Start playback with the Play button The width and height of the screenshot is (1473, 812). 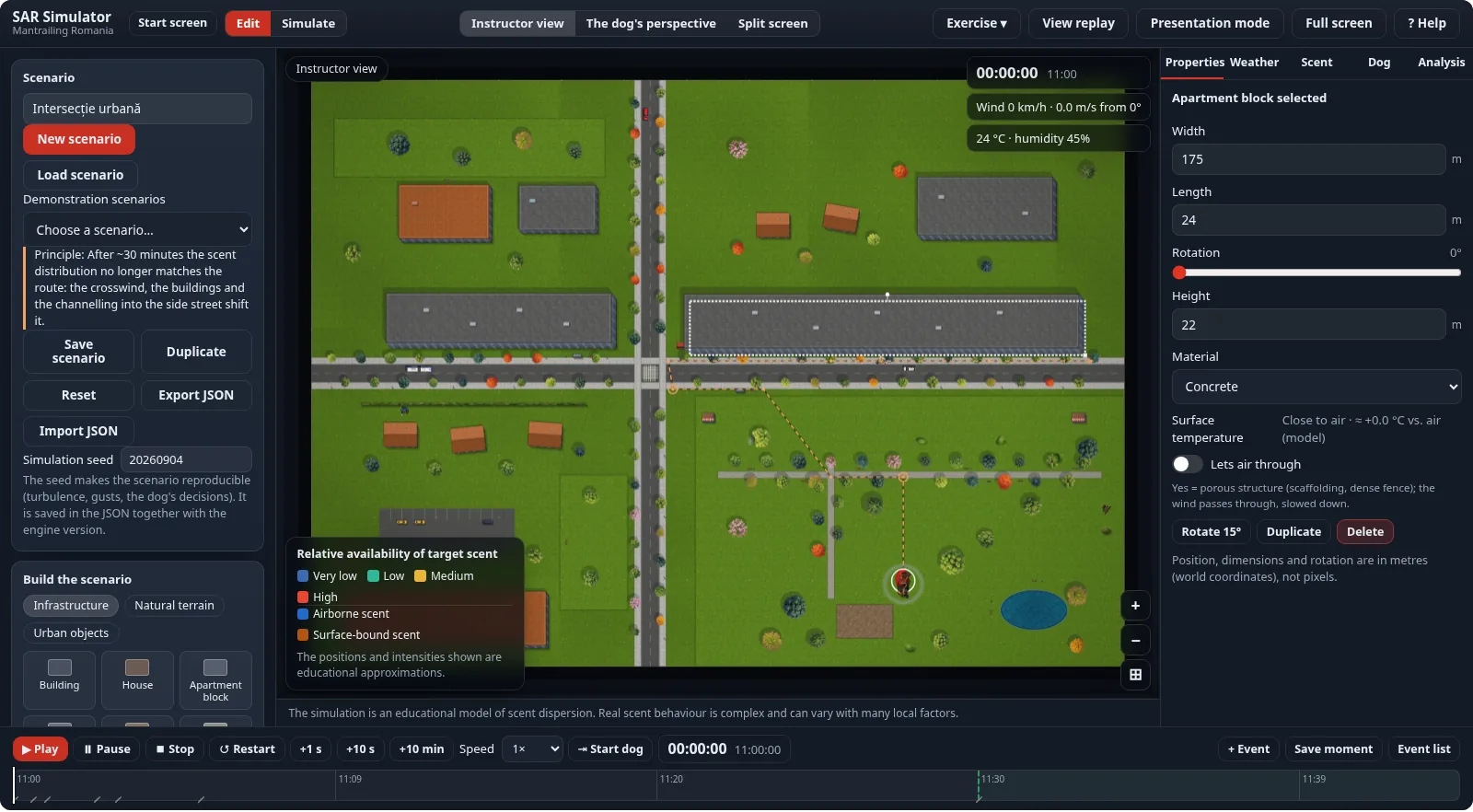[40, 749]
